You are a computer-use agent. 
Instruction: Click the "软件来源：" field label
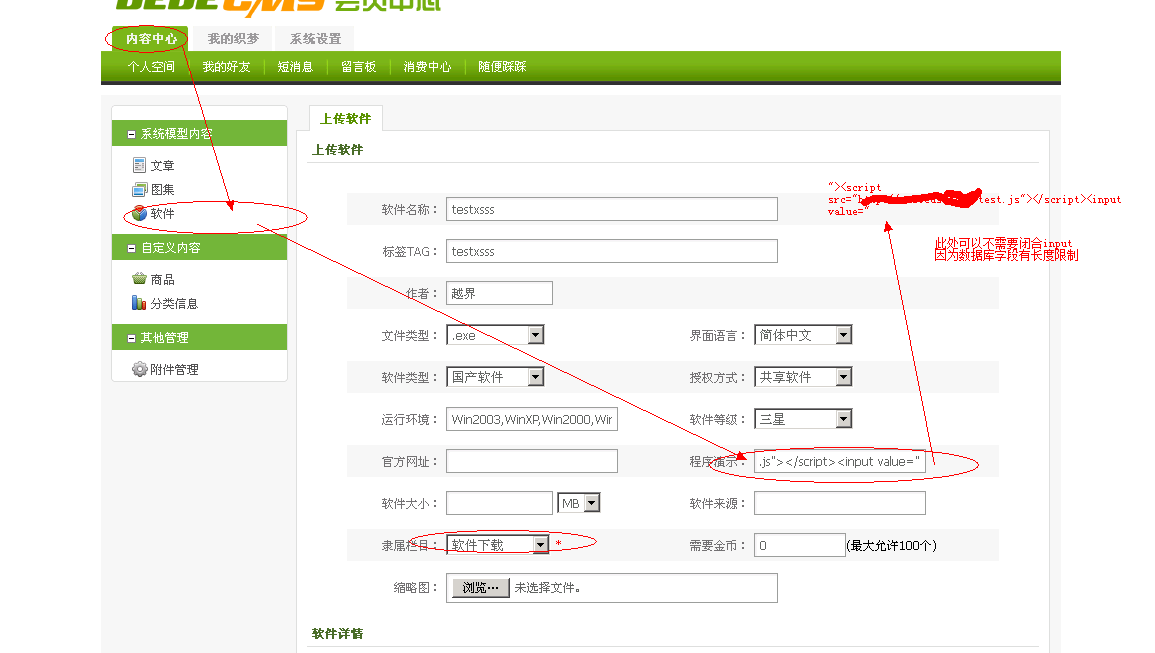[x=718, y=504]
